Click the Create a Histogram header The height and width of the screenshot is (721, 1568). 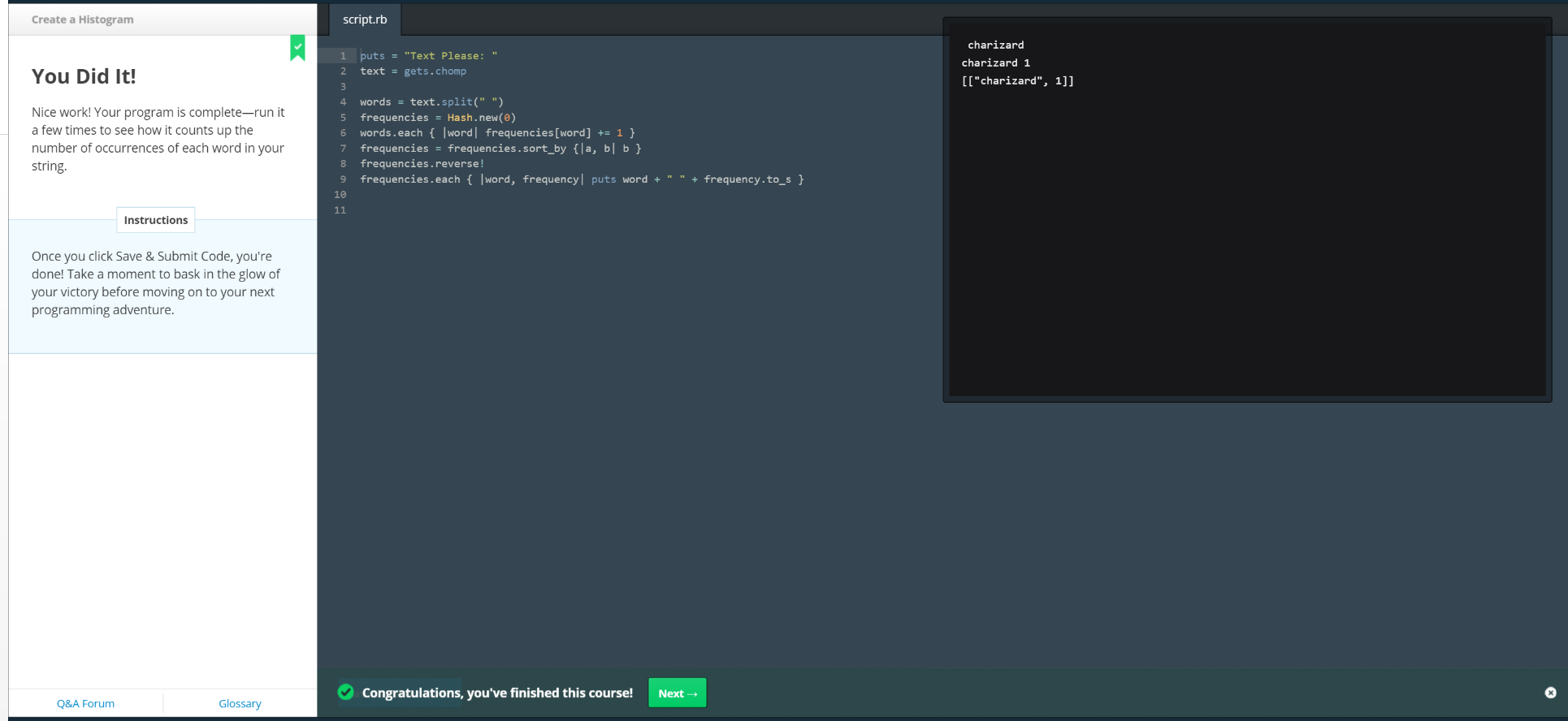[83, 19]
